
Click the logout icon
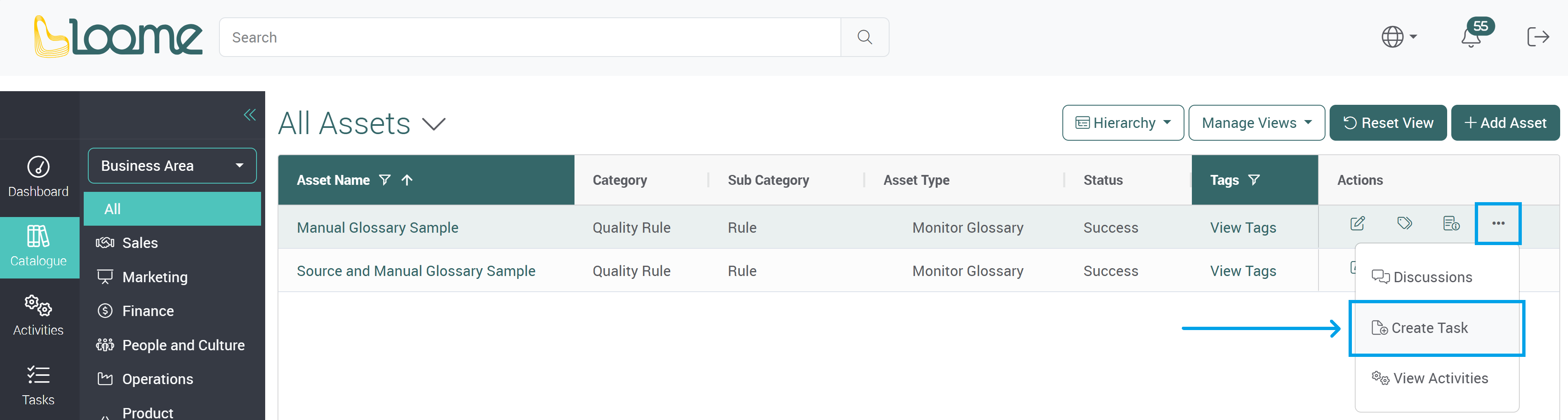coord(1538,37)
